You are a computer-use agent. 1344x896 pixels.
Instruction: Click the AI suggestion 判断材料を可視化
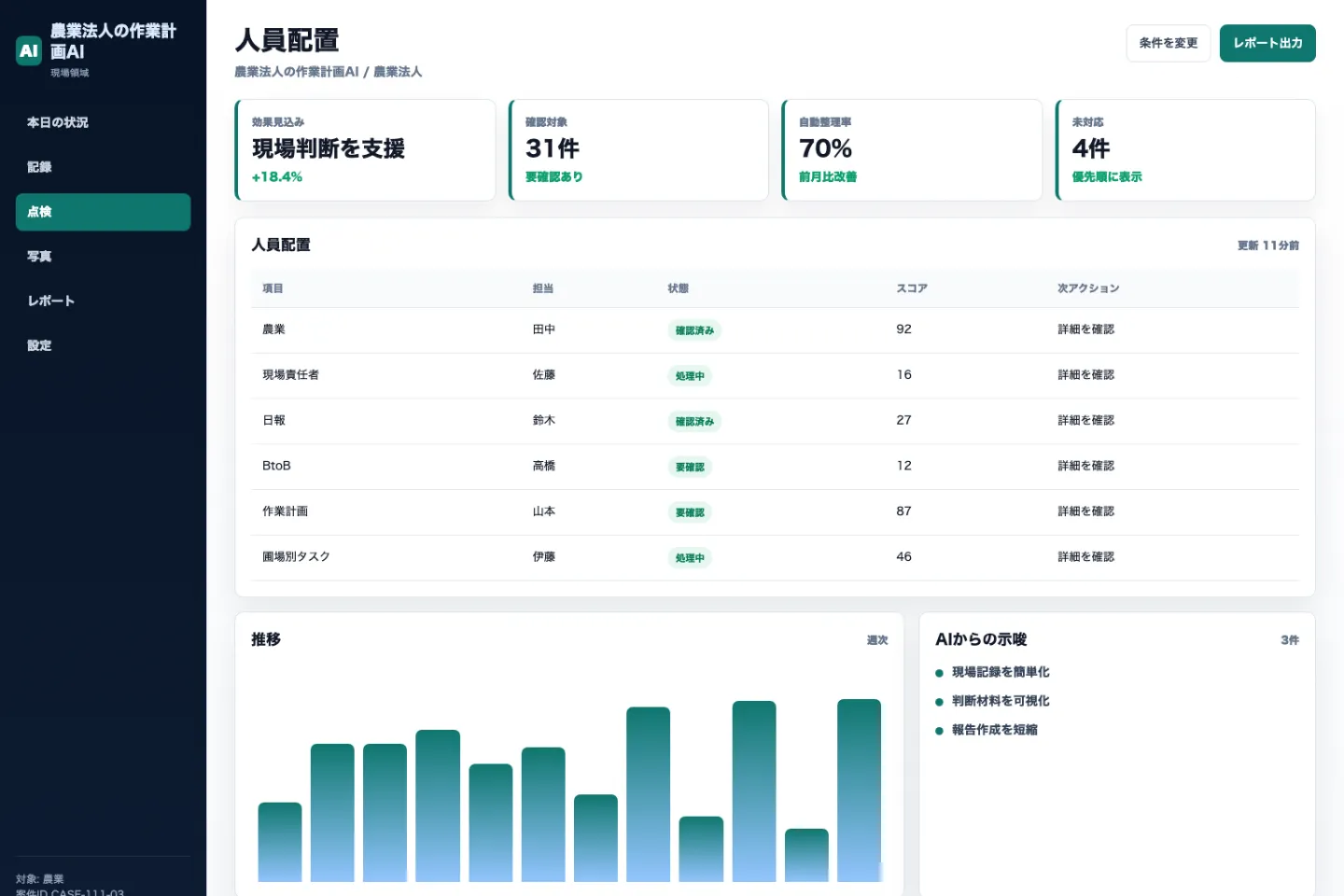pos(1001,701)
